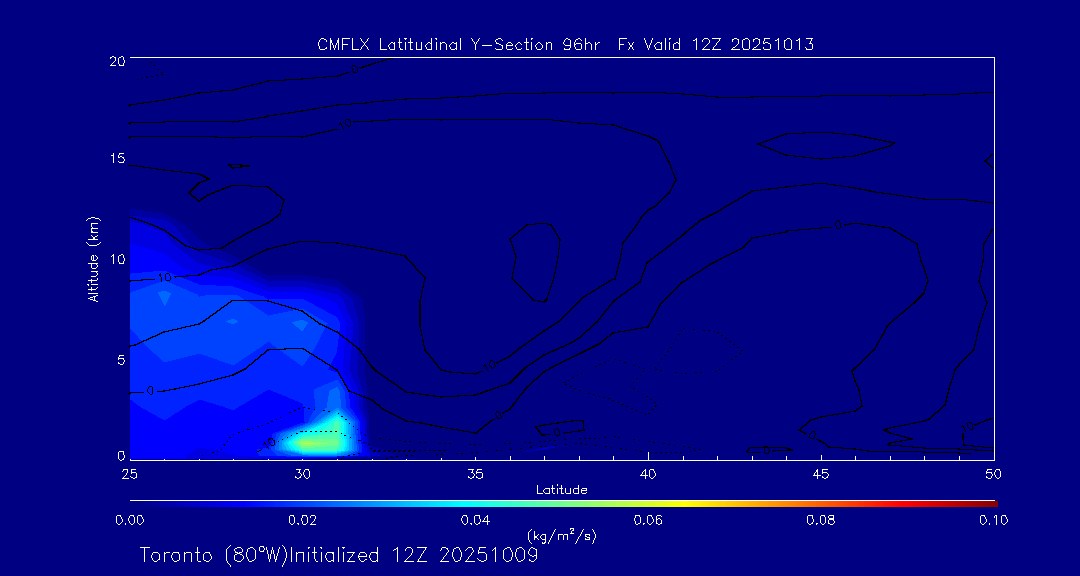Click the 0.08 color bar tick label
Viewport: 1080px width, 576px height.
click(820, 520)
